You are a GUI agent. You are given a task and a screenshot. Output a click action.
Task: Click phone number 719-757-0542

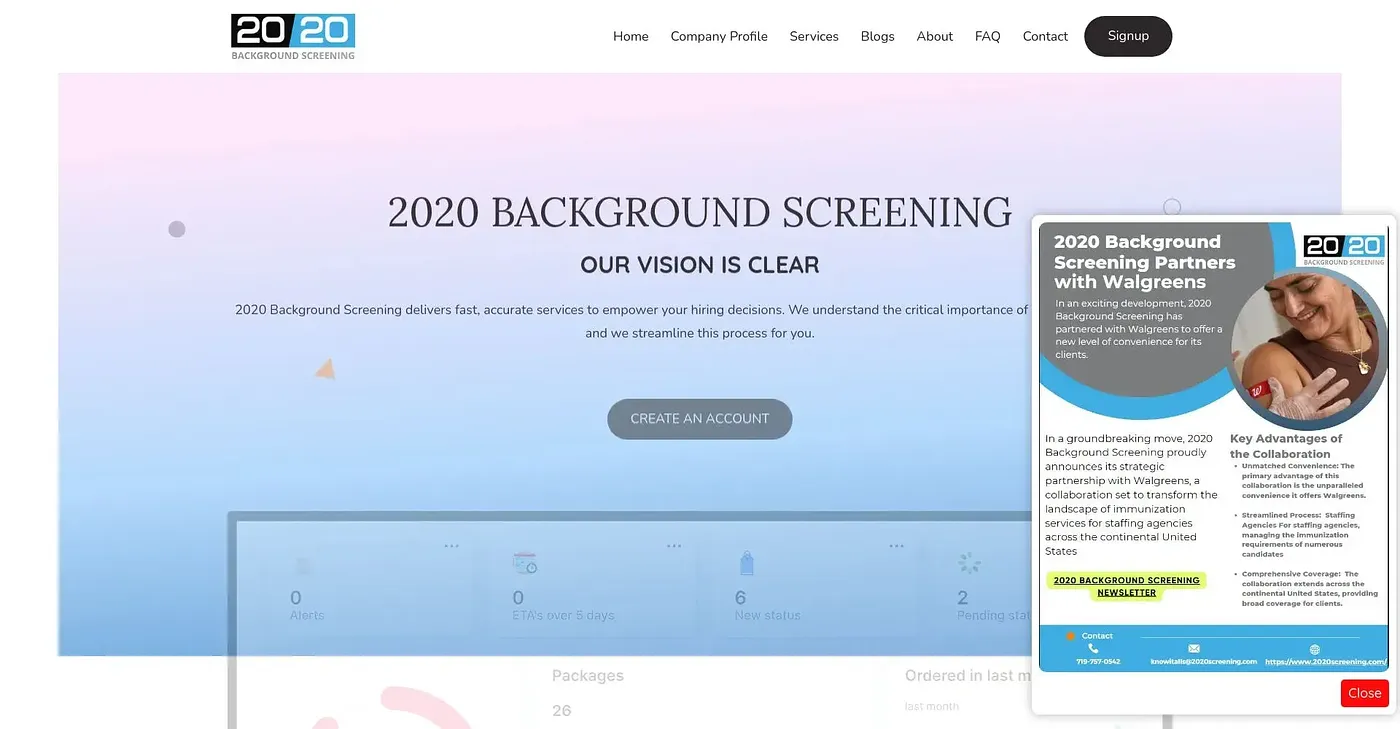coord(1098,662)
